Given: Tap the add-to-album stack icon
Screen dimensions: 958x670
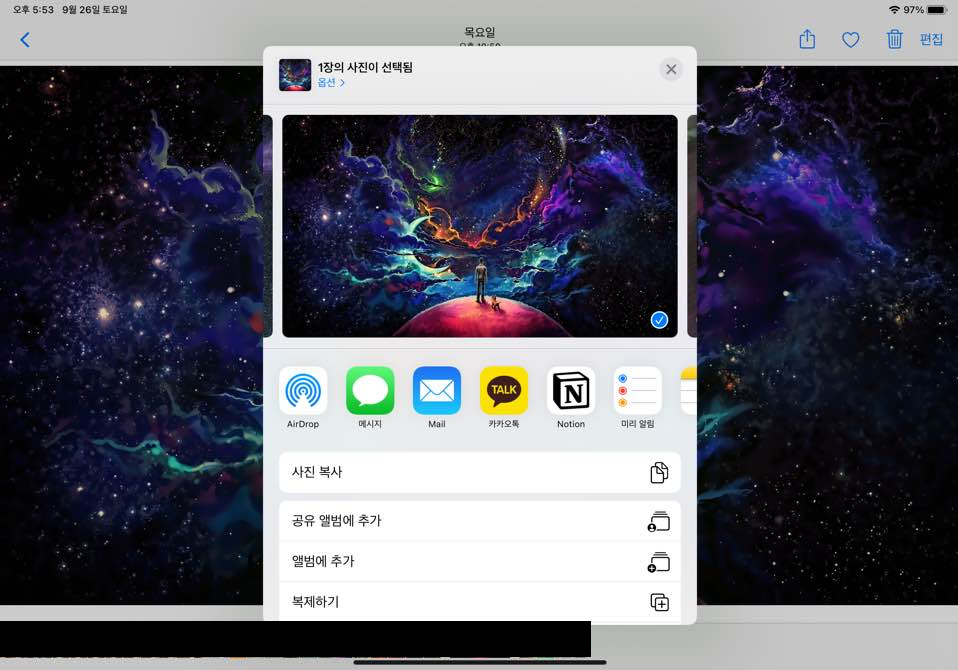Looking at the screenshot, I should tap(659, 562).
